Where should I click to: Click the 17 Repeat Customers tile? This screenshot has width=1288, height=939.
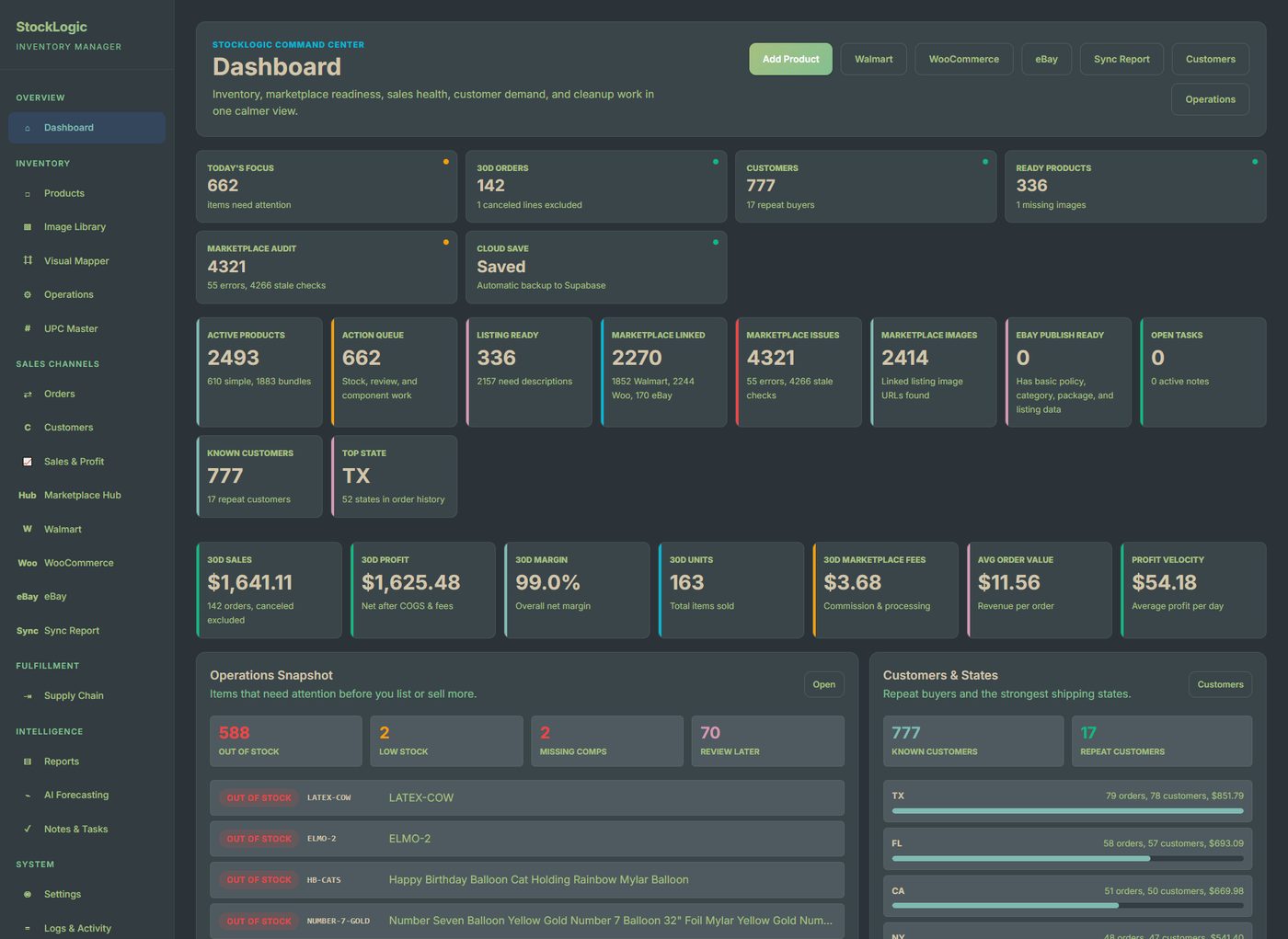(1162, 741)
